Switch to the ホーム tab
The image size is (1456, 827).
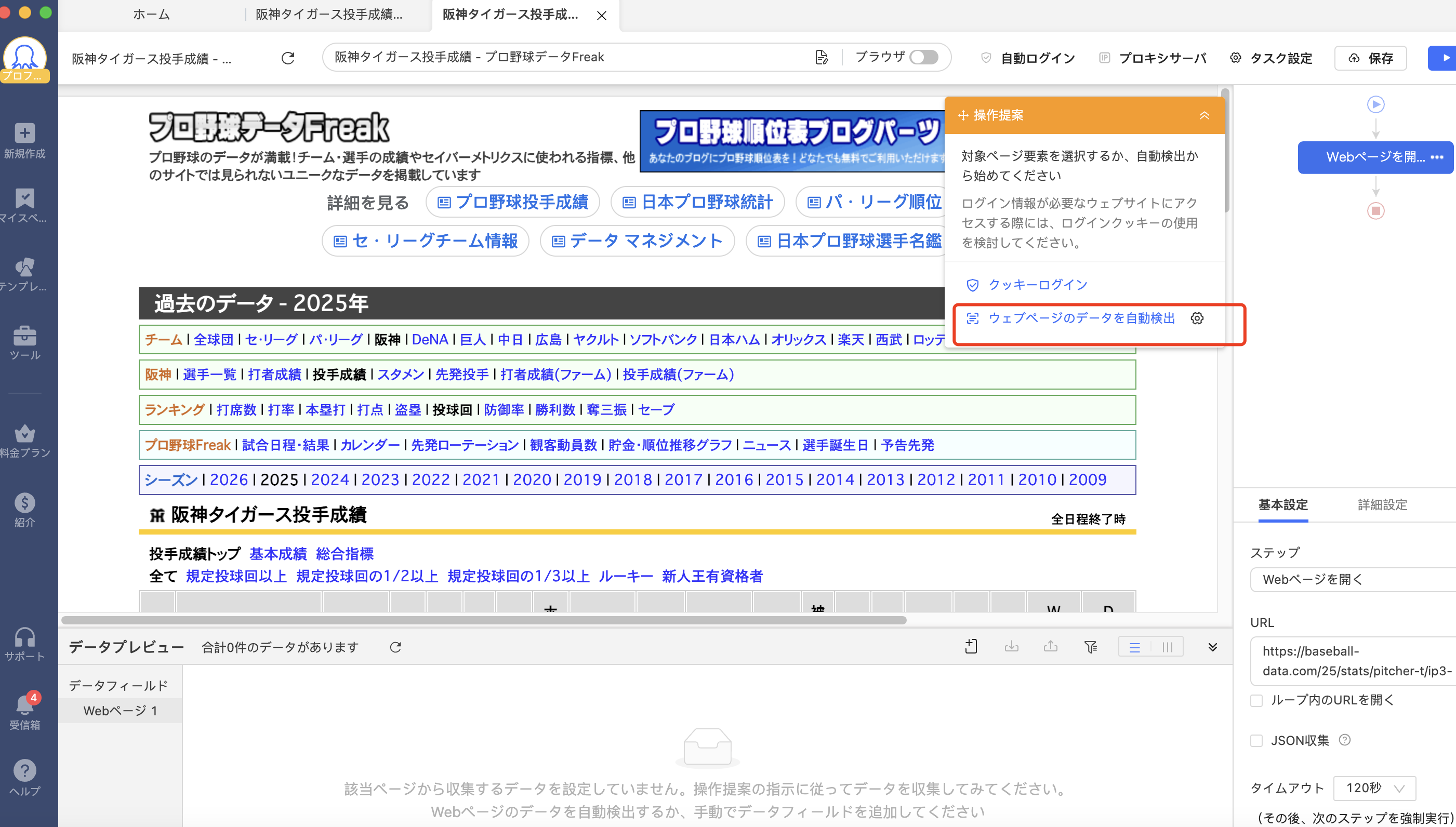pyautogui.click(x=151, y=14)
